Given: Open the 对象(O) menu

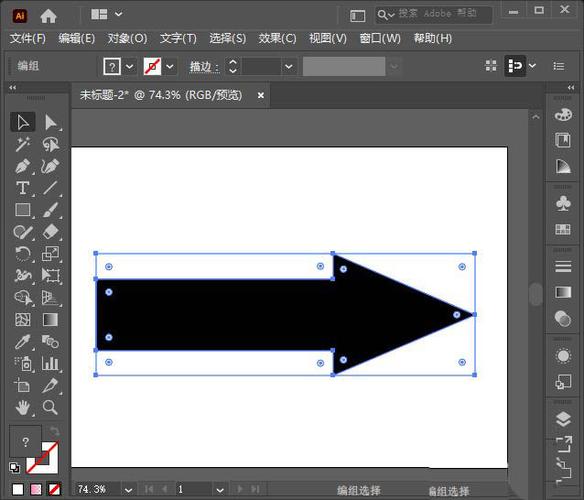Looking at the screenshot, I should pyautogui.click(x=127, y=38).
